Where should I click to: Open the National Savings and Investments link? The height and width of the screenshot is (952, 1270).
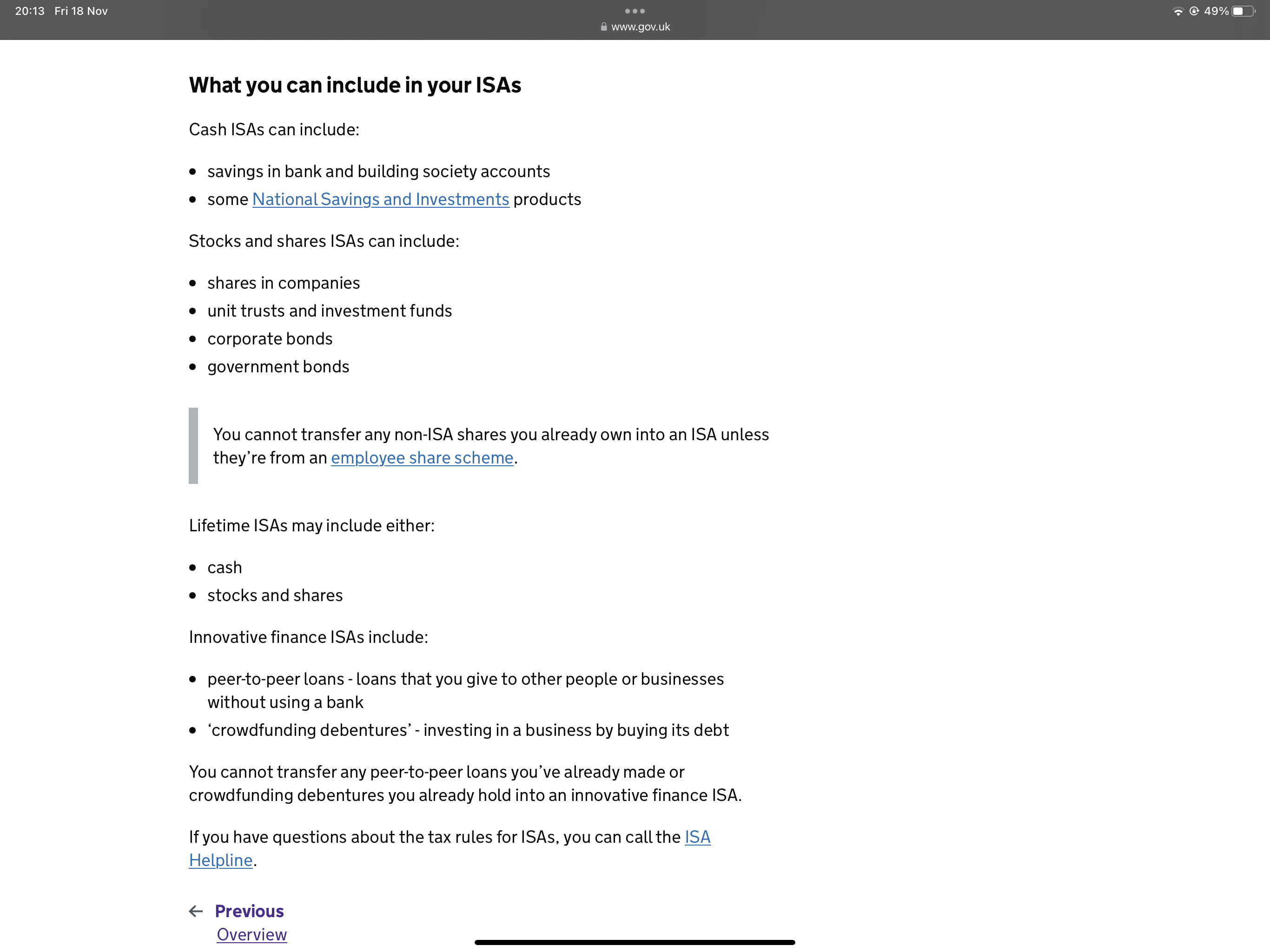381,199
